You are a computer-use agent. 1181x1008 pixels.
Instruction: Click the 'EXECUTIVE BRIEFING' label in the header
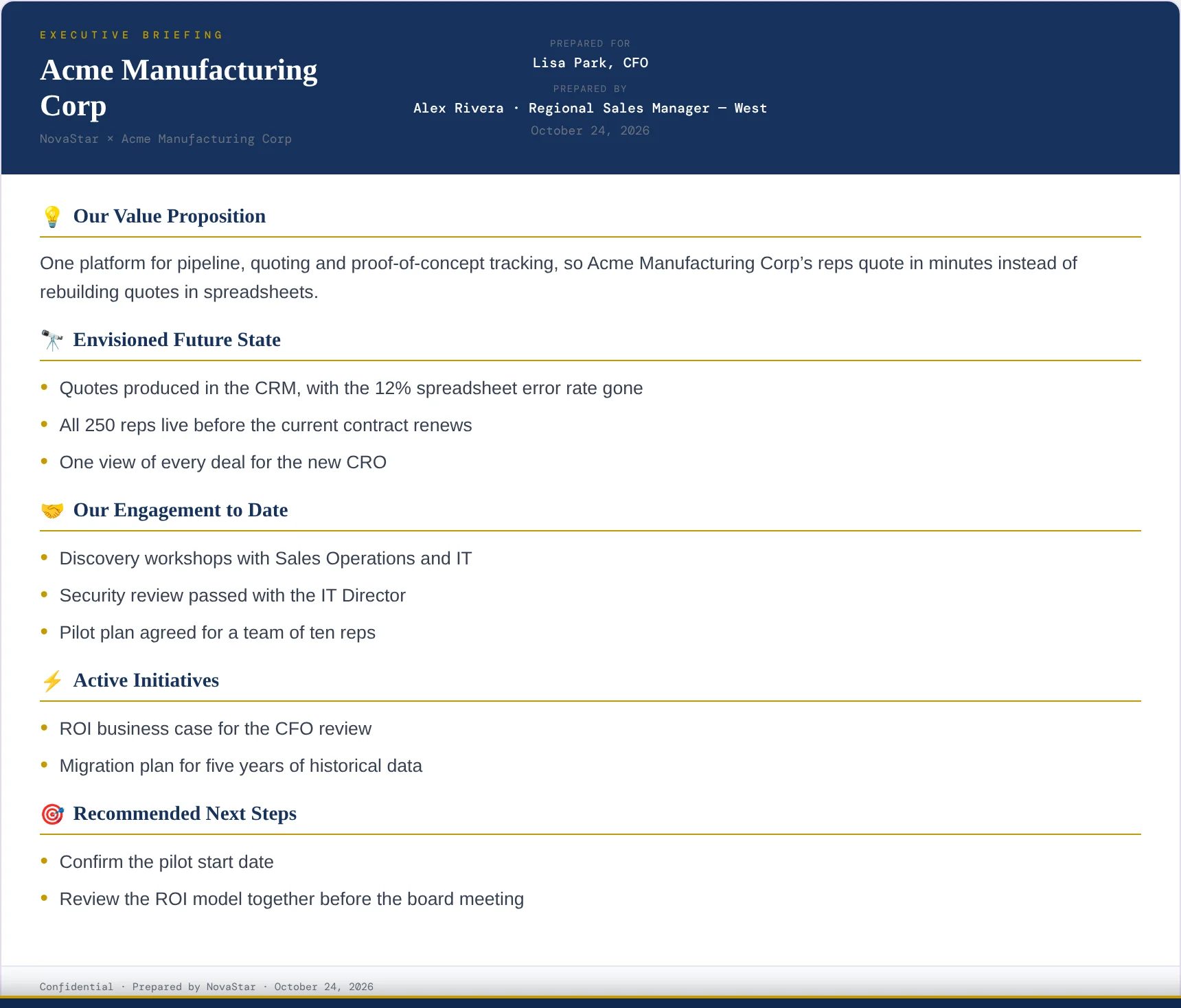click(x=132, y=35)
